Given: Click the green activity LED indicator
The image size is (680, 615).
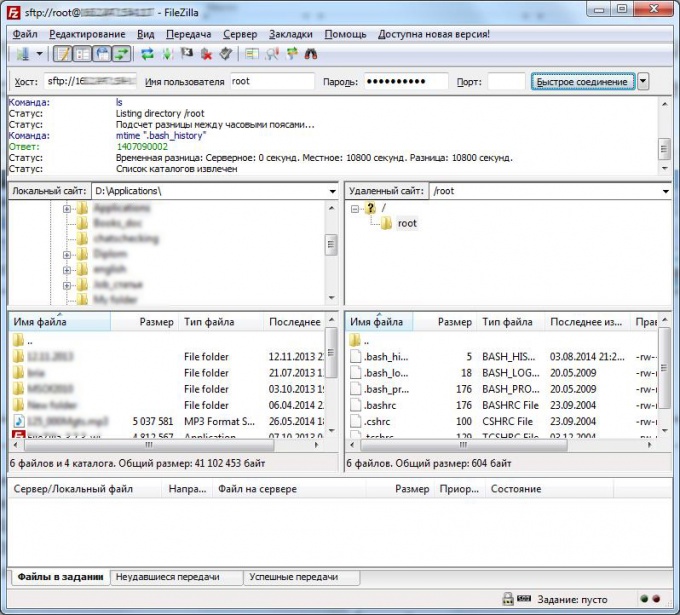Looking at the screenshot, I should point(644,599).
